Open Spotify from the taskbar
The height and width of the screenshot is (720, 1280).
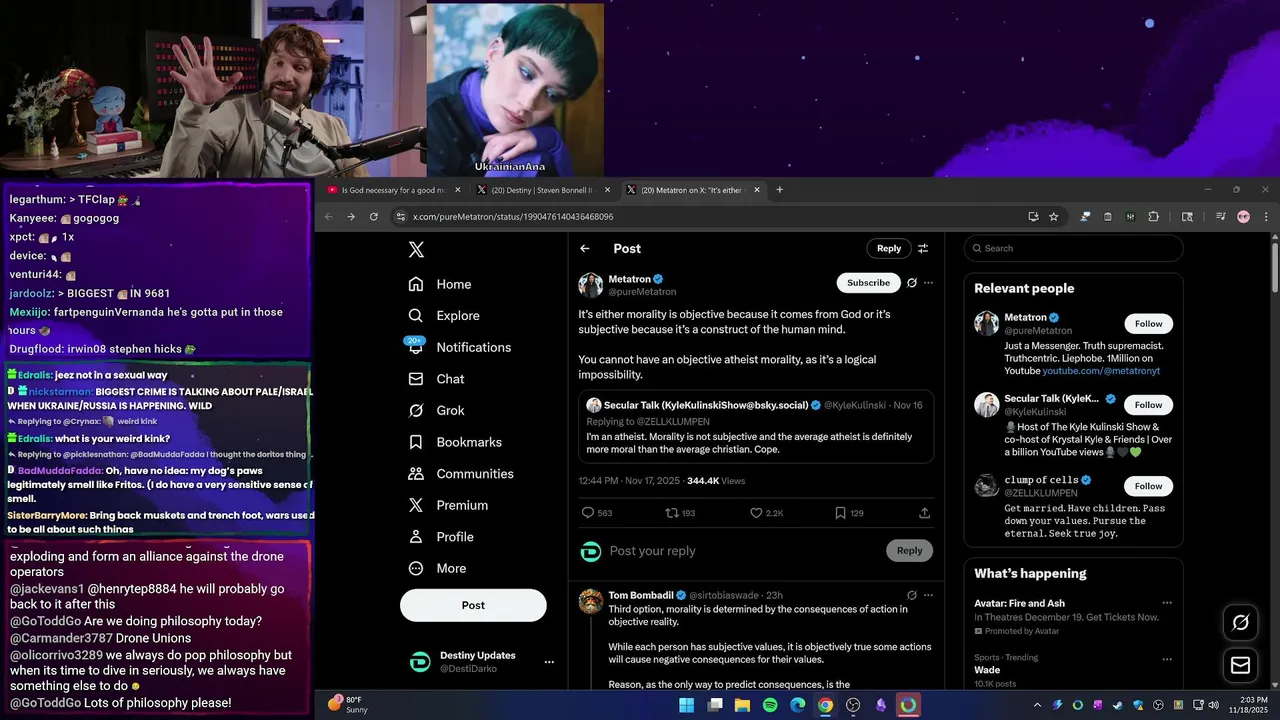click(770, 705)
